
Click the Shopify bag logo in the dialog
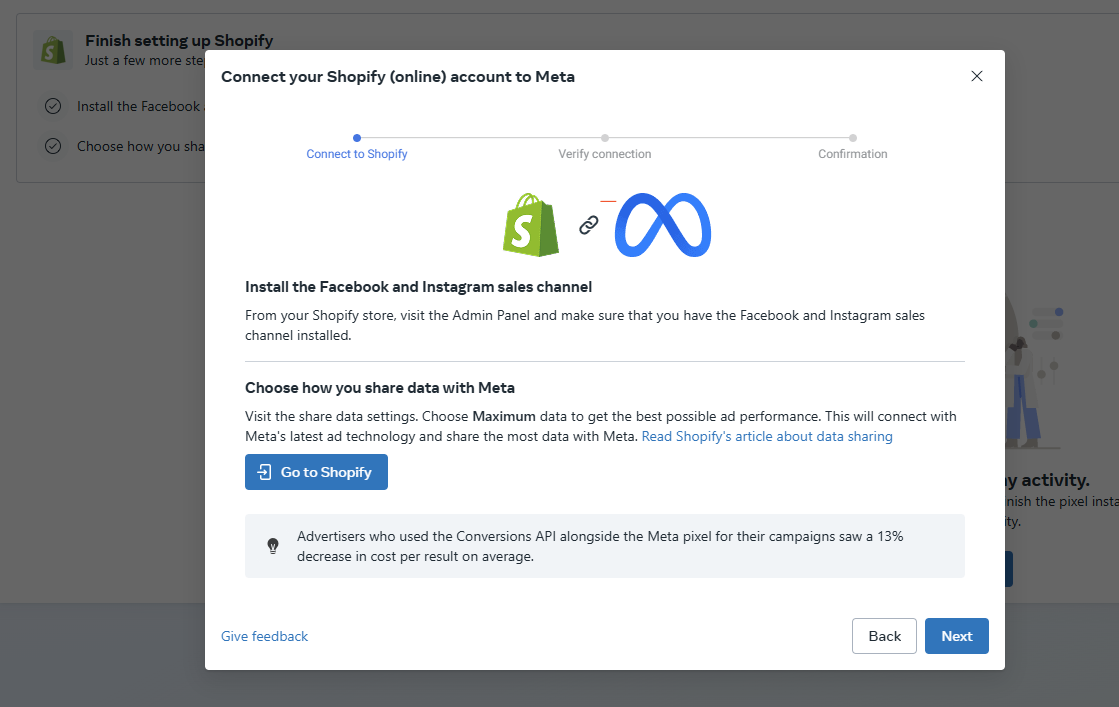point(531,225)
